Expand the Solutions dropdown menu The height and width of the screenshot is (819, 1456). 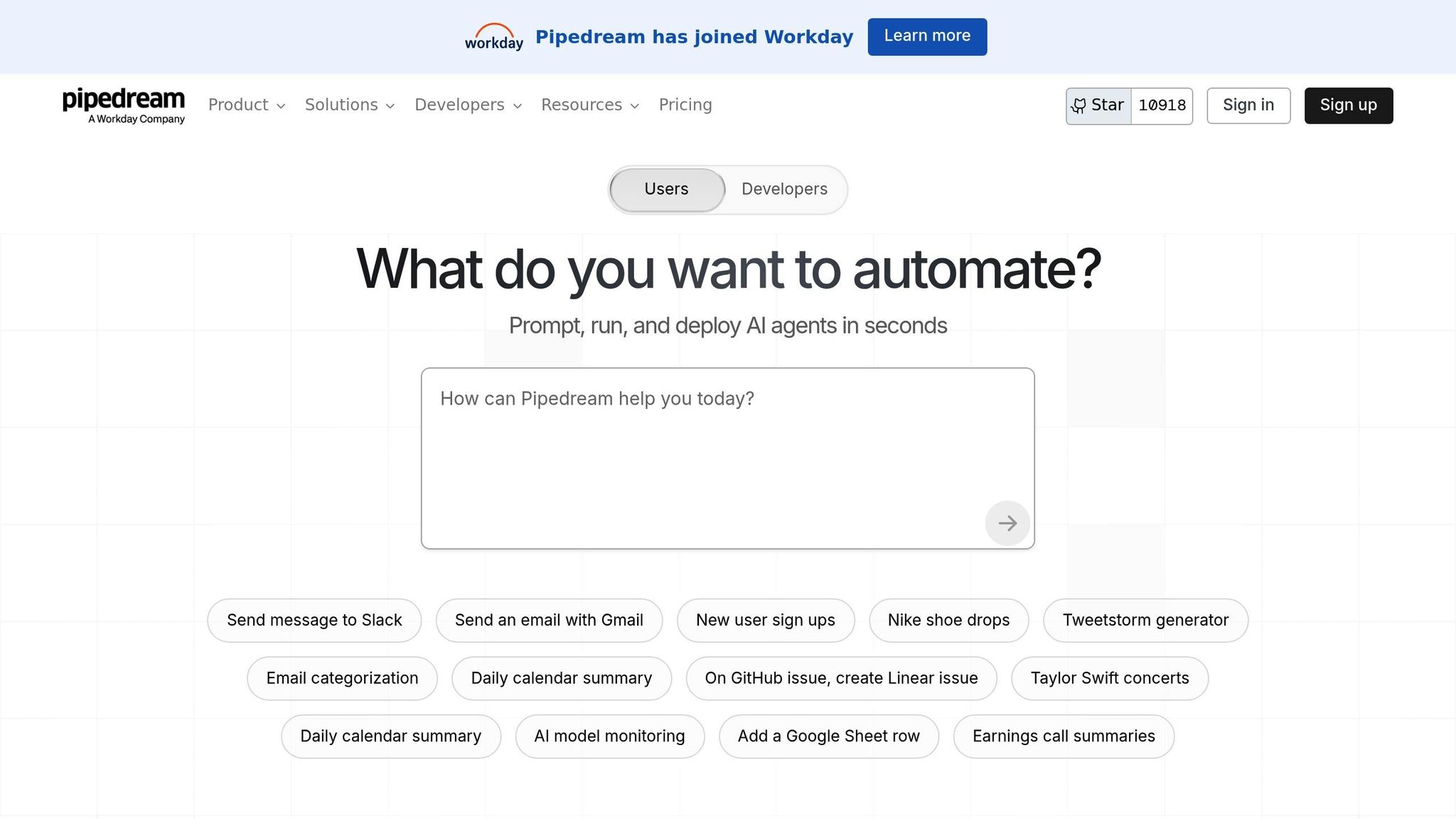point(349,105)
